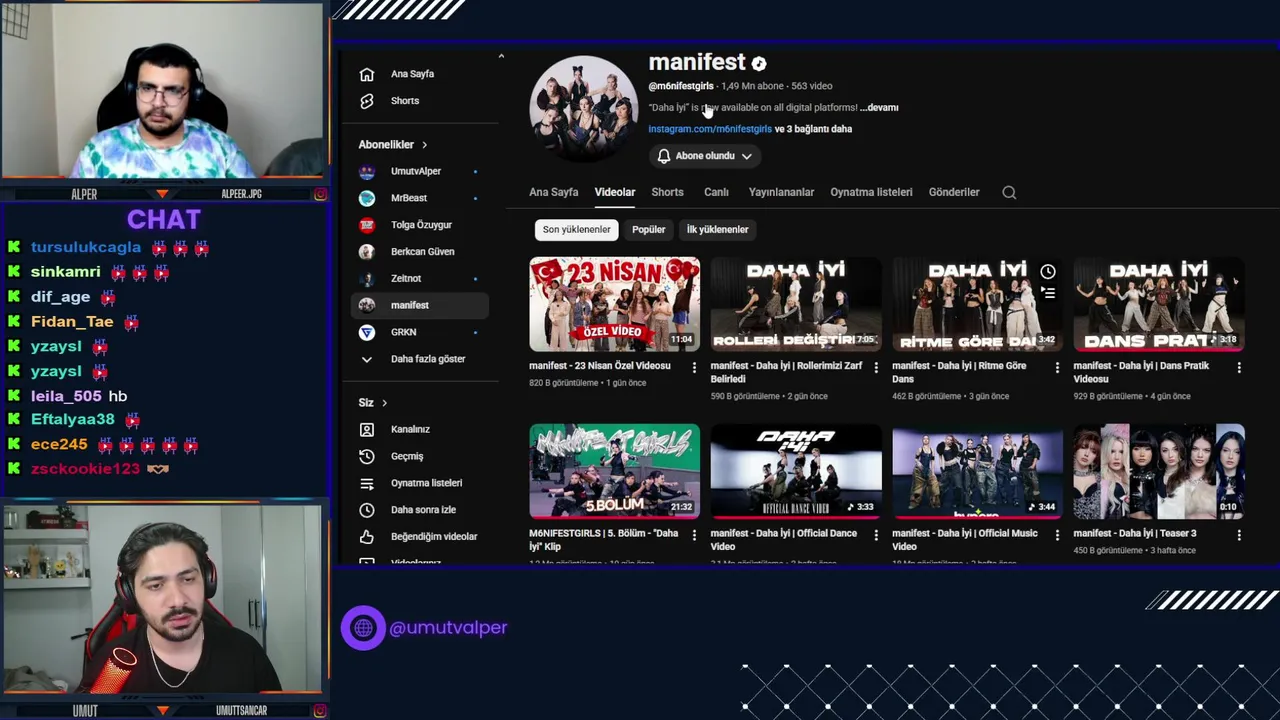This screenshot has height=720, width=1280.
Task: Click watch later clock on Ritme Göre Dans thumbnail
Action: (x=1047, y=272)
